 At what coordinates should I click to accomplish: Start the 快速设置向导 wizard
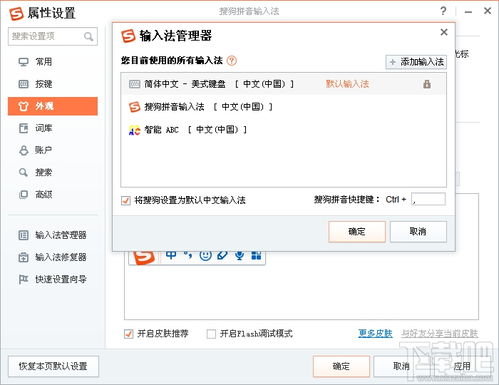[x=53, y=279]
